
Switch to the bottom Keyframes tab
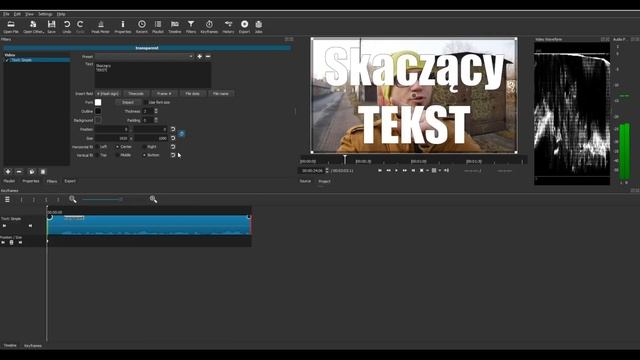pyautogui.click(x=33, y=346)
